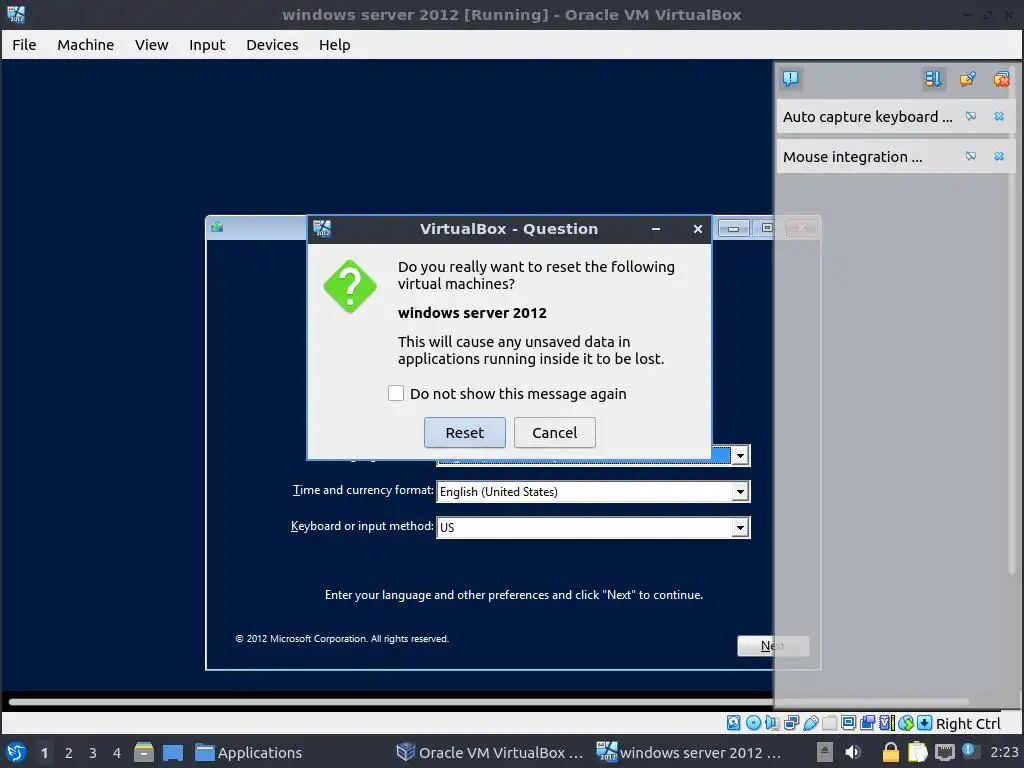
Task: Confirm with the Reset button
Action: coord(464,432)
